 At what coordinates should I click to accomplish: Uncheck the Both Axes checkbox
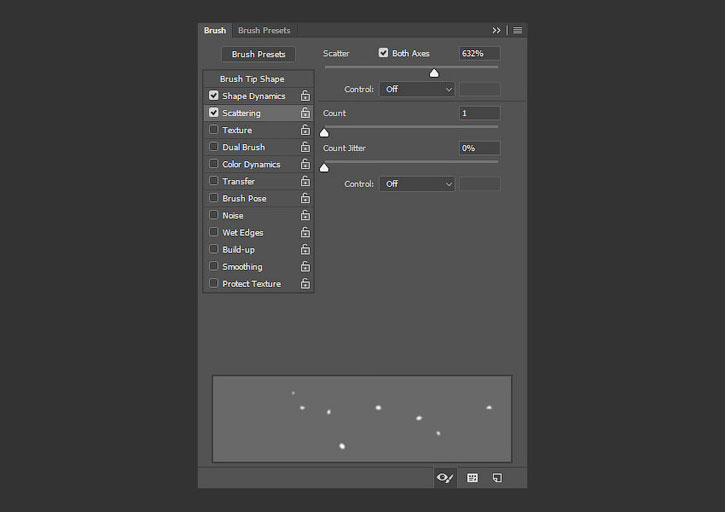[x=383, y=53]
